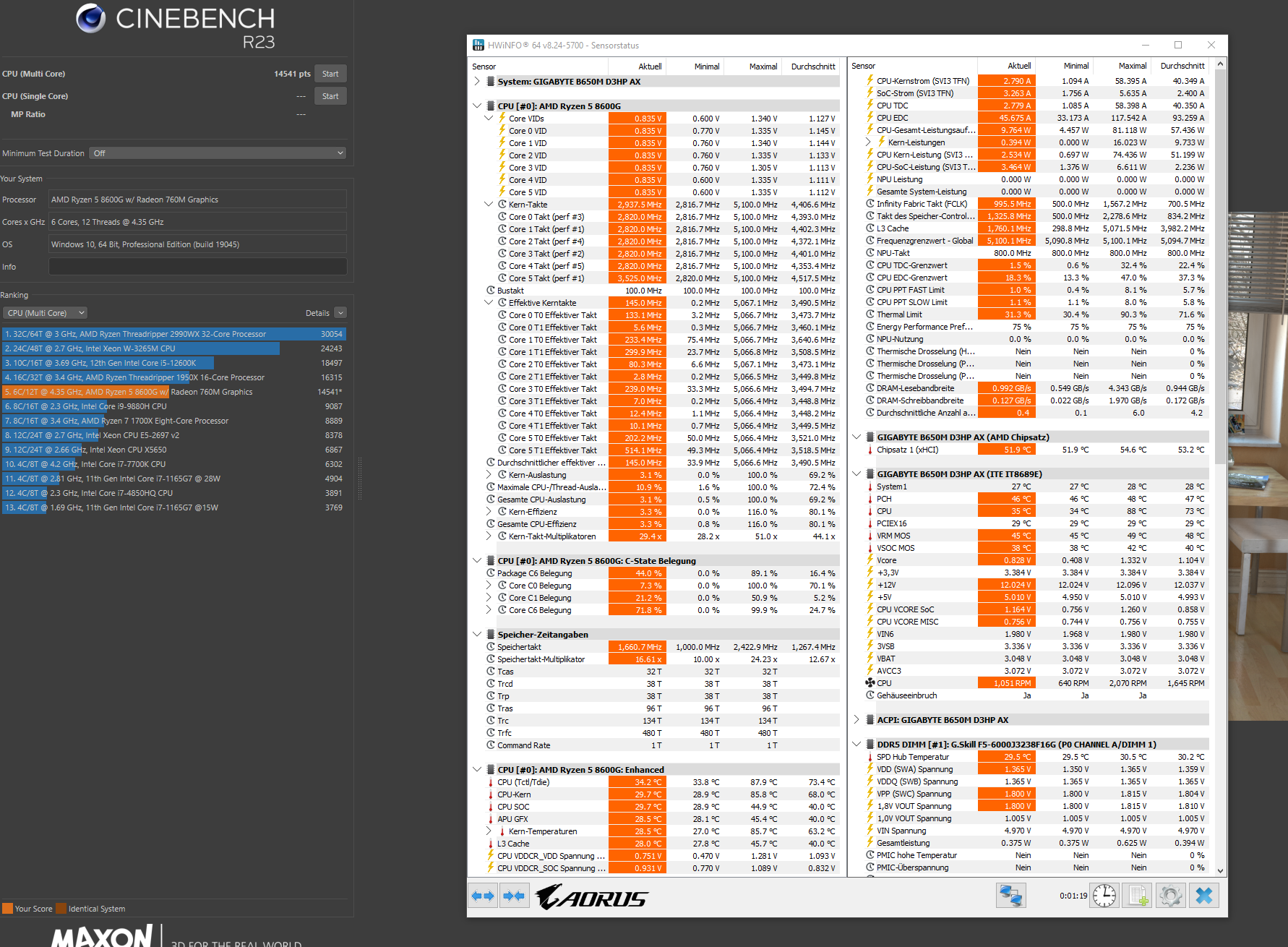
Task: Click HWiNFO vertical scrollbar down arrow
Action: [1221, 871]
